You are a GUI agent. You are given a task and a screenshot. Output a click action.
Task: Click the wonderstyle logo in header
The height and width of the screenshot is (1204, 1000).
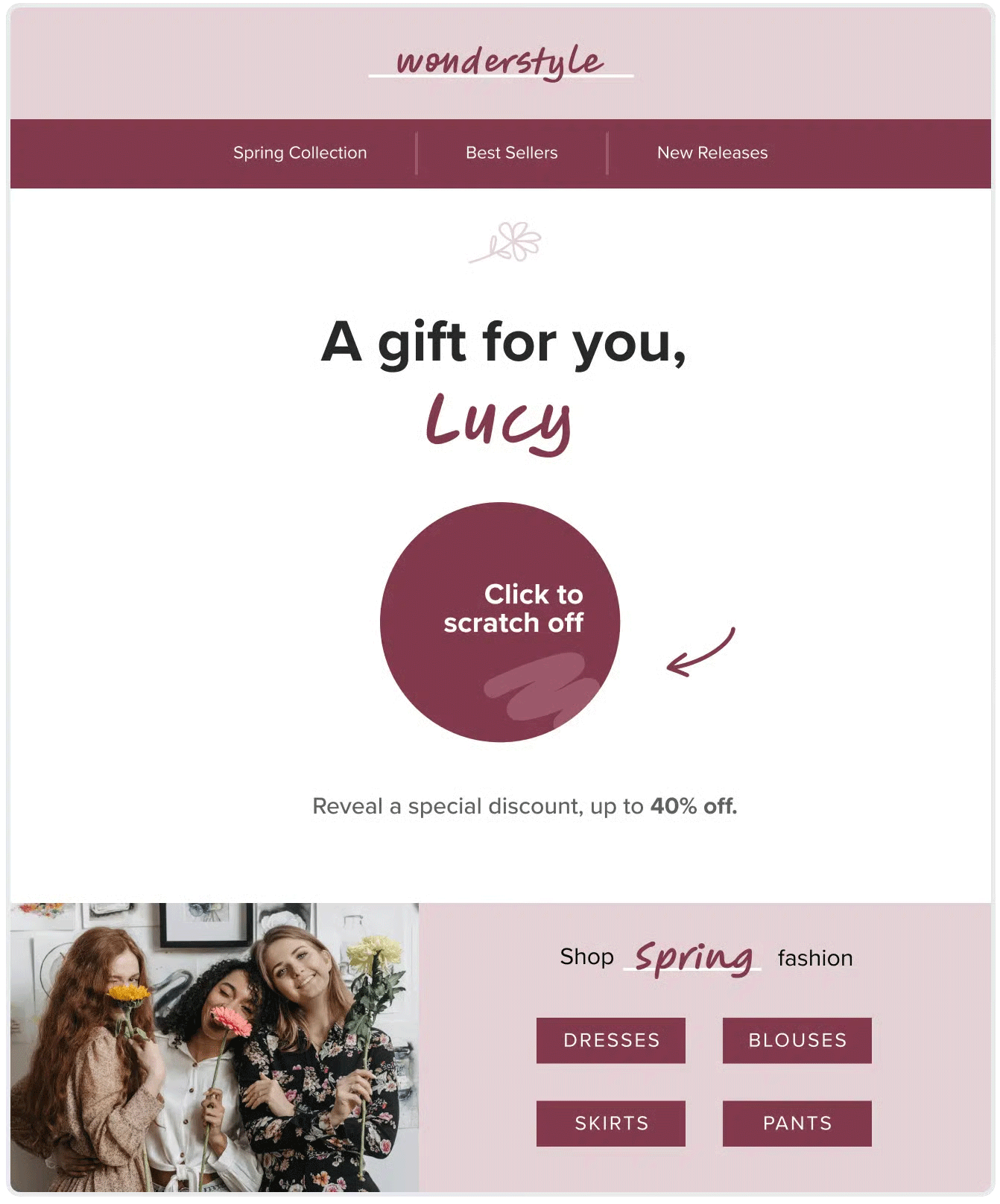click(501, 62)
